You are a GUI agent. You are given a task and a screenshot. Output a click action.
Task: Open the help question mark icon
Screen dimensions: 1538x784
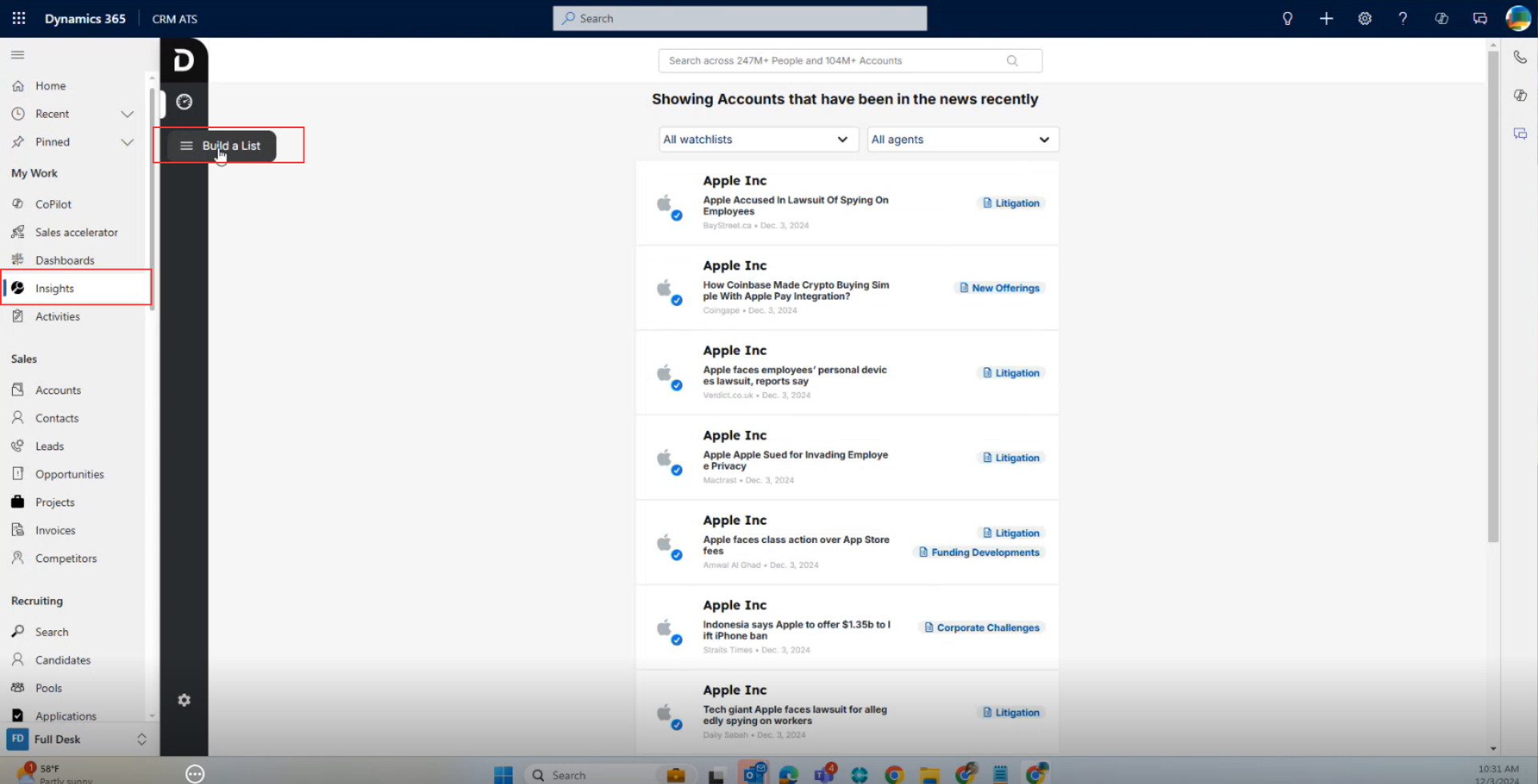(1403, 18)
